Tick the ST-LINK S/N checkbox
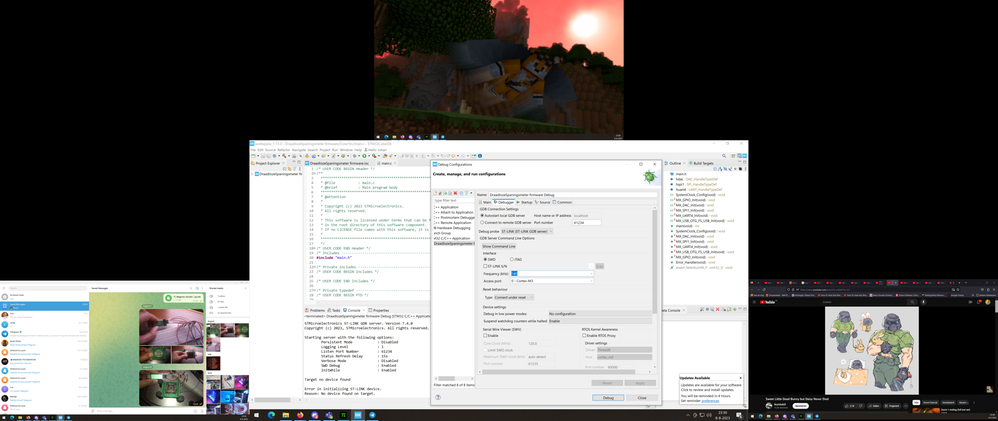 pos(485,266)
